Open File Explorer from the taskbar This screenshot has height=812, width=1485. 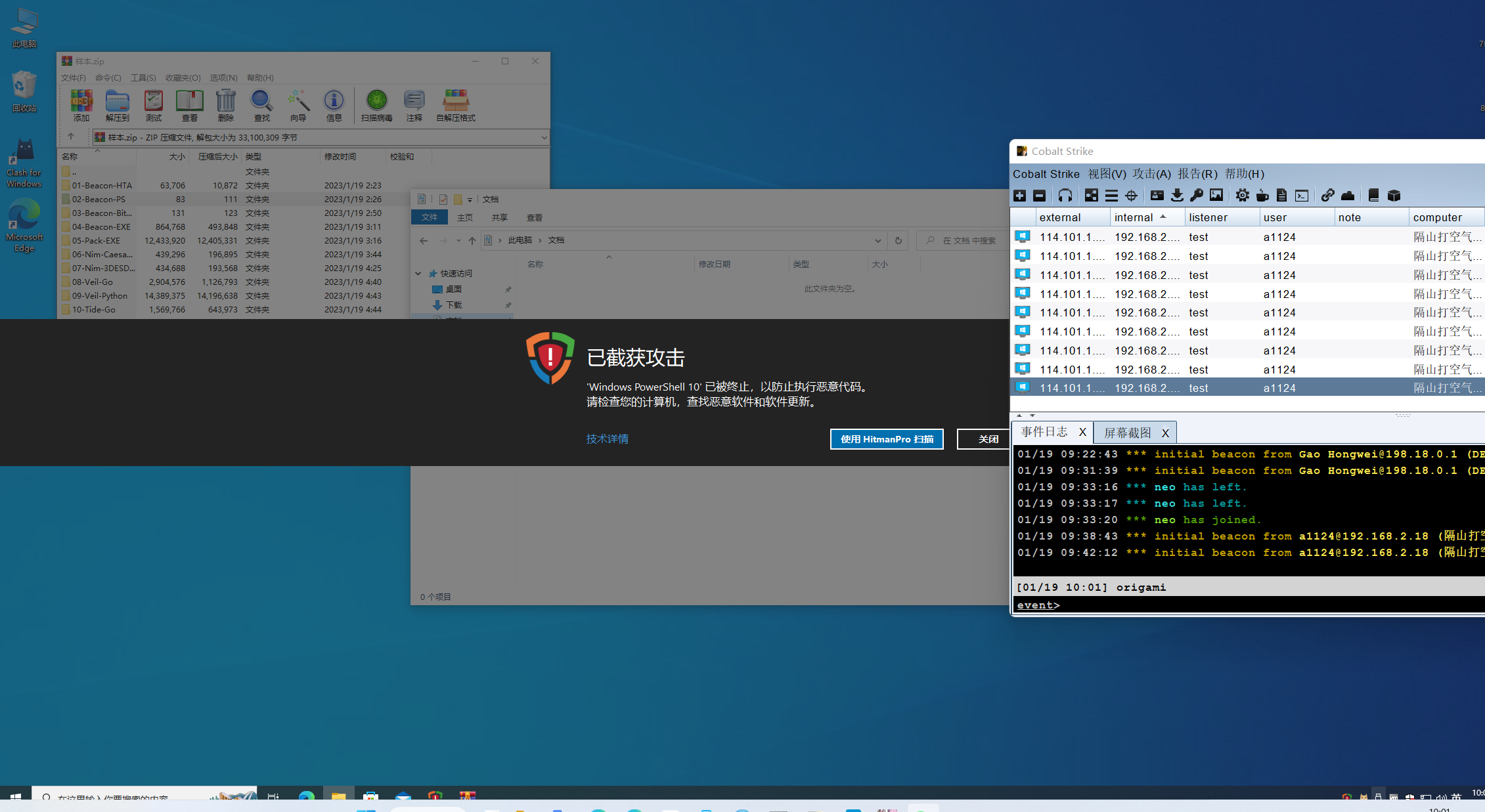tap(338, 796)
